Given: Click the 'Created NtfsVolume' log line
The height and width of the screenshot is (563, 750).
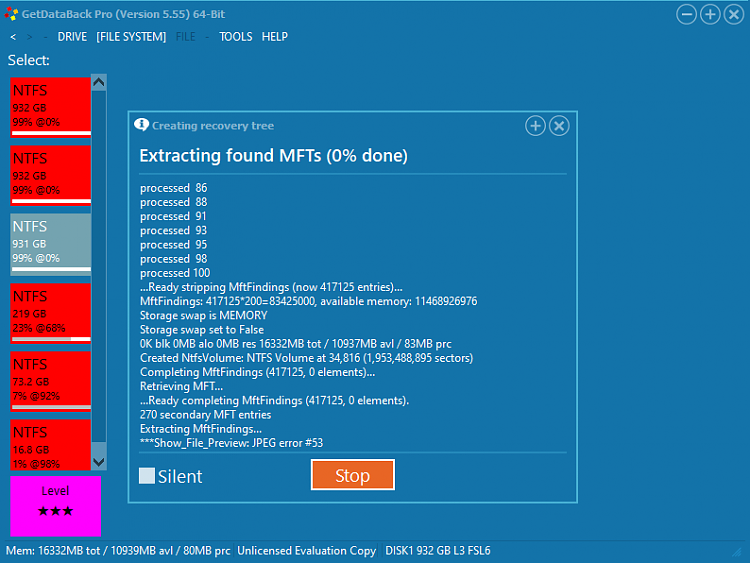Looking at the screenshot, I should click(x=306, y=358).
